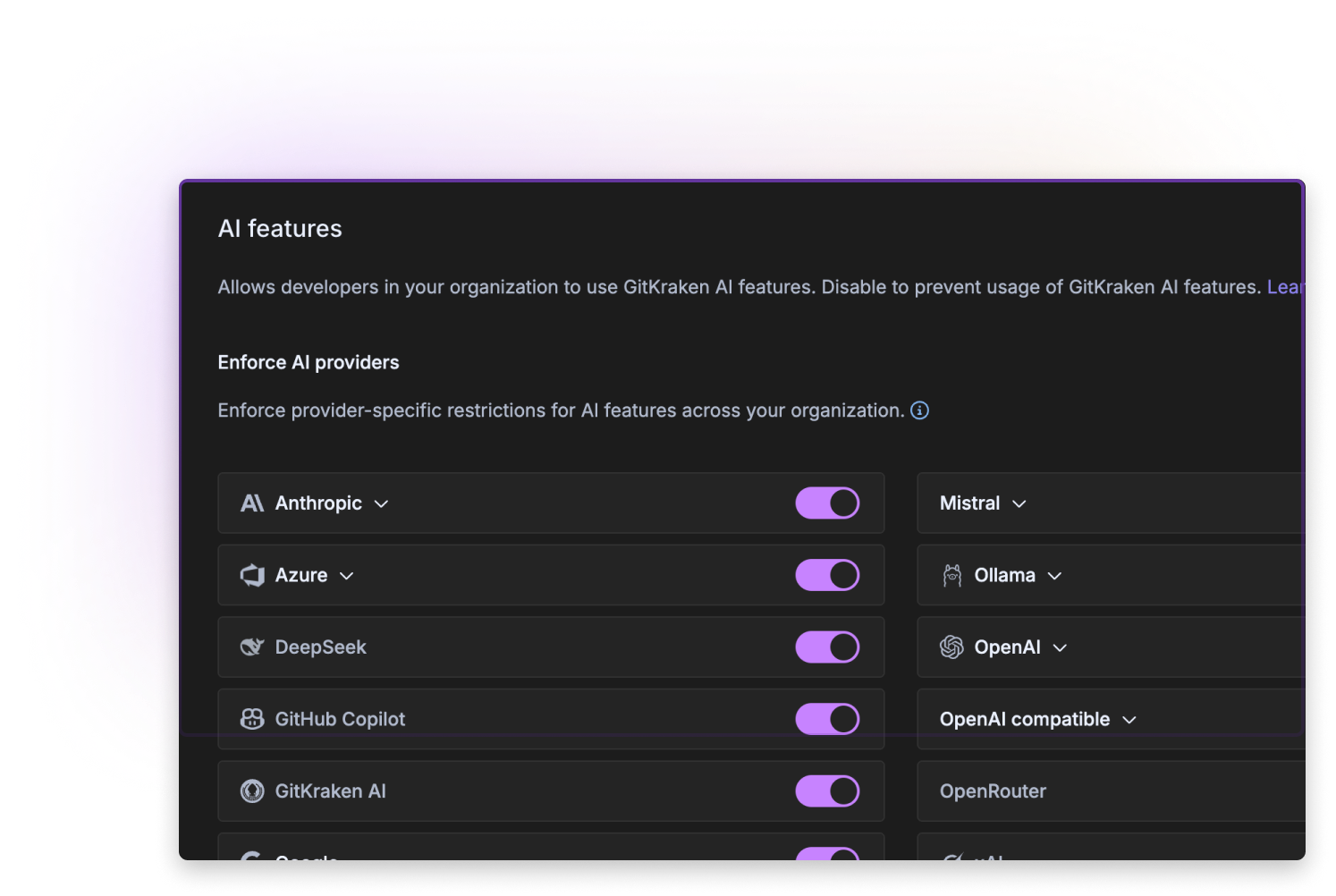Click the DeepSeek provider label
Screen dimensions: 1336x896
(x=320, y=647)
